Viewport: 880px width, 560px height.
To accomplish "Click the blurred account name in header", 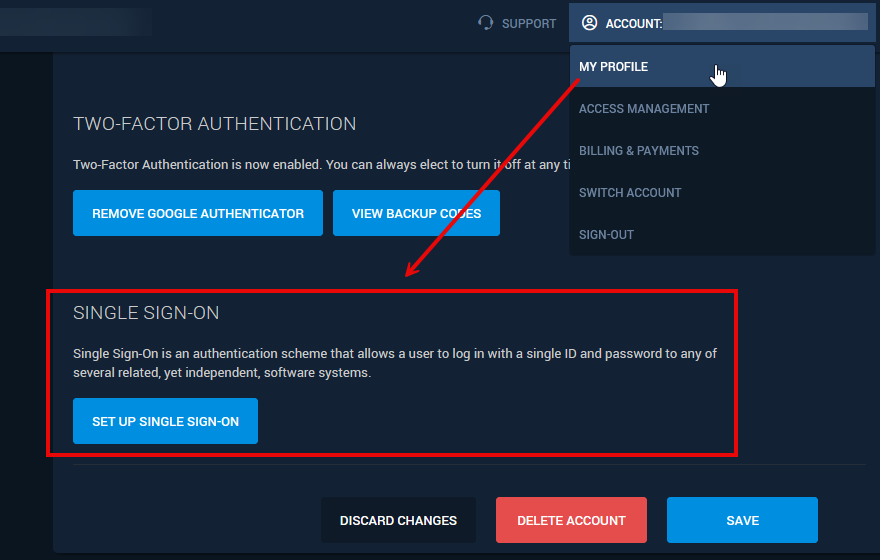I will pos(765,23).
